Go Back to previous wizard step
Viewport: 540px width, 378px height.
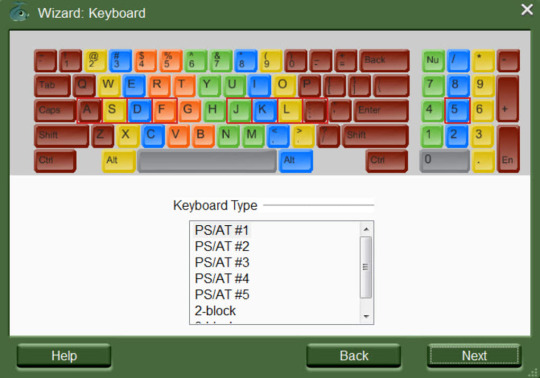354,356
